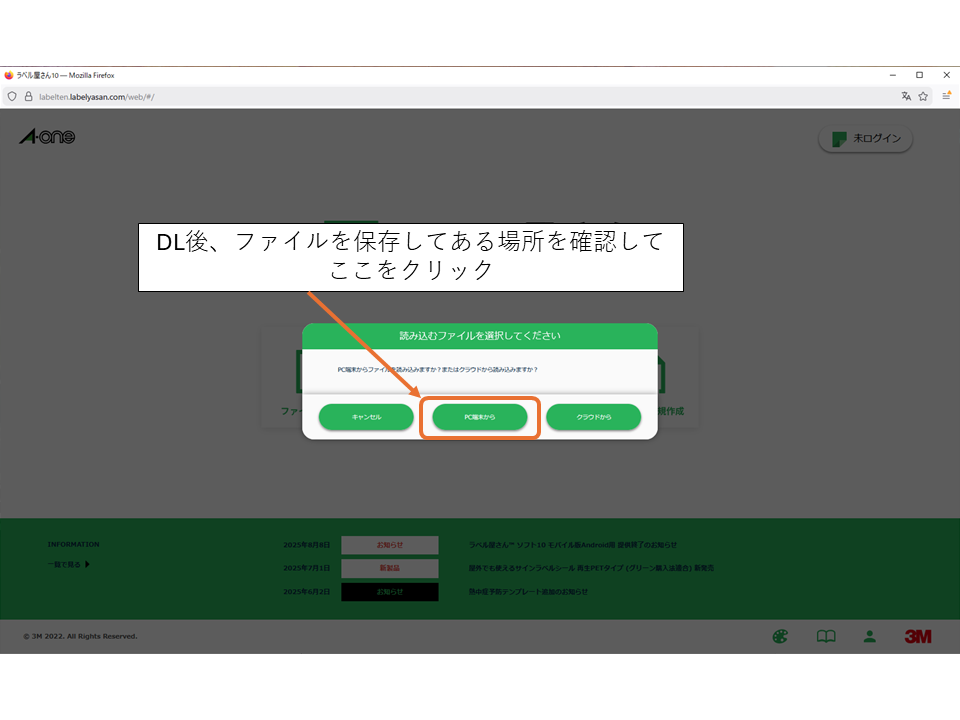Click the 未ログイン login button
The height and width of the screenshot is (720, 960).
pyautogui.click(x=865, y=139)
